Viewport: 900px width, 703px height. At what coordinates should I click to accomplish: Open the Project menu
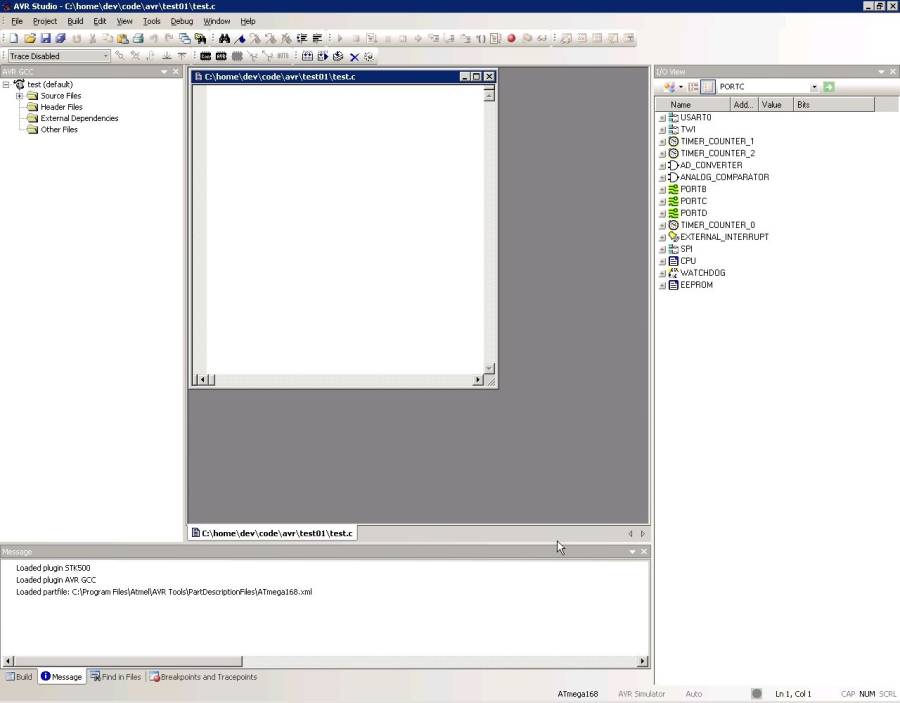[x=45, y=21]
